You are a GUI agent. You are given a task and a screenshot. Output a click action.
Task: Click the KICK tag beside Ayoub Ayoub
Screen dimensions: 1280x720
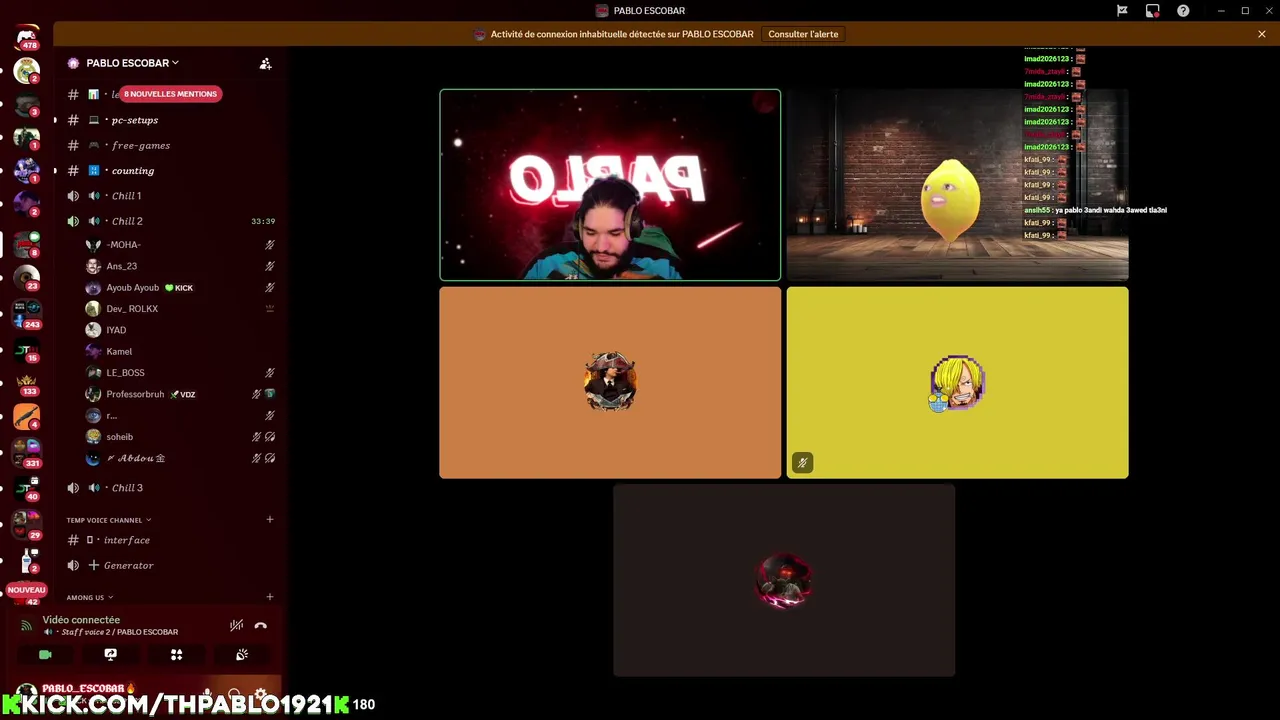(179, 288)
